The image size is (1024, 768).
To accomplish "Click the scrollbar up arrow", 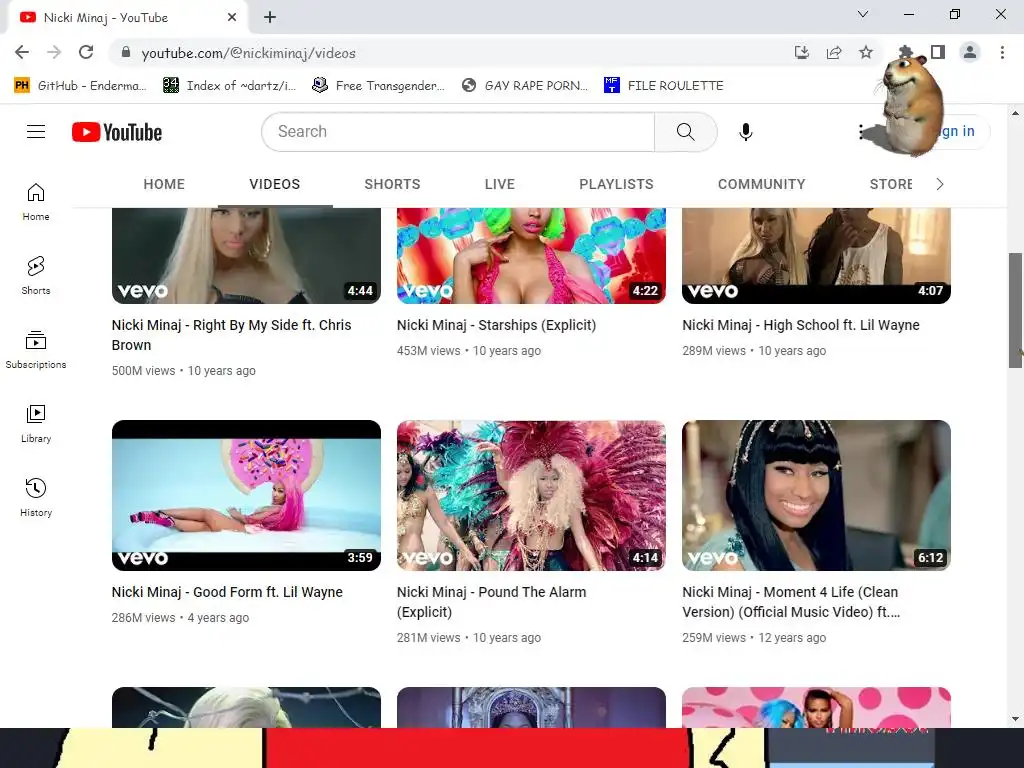I will click(x=1015, y=113).
